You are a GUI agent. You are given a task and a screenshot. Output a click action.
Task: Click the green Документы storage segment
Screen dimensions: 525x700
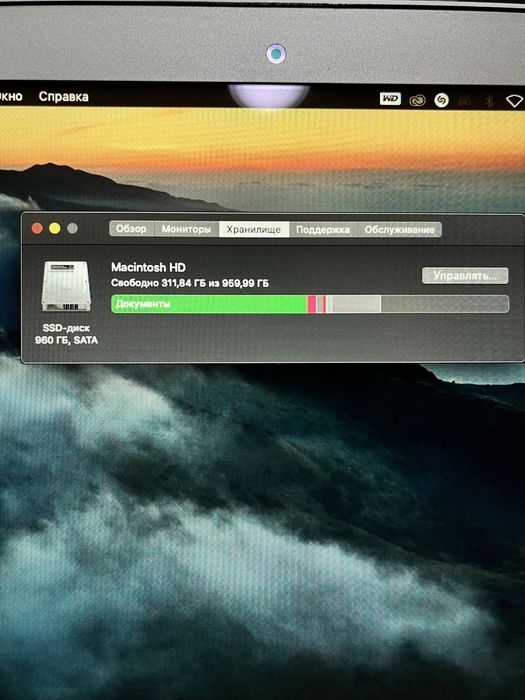(x=209, y=304)
